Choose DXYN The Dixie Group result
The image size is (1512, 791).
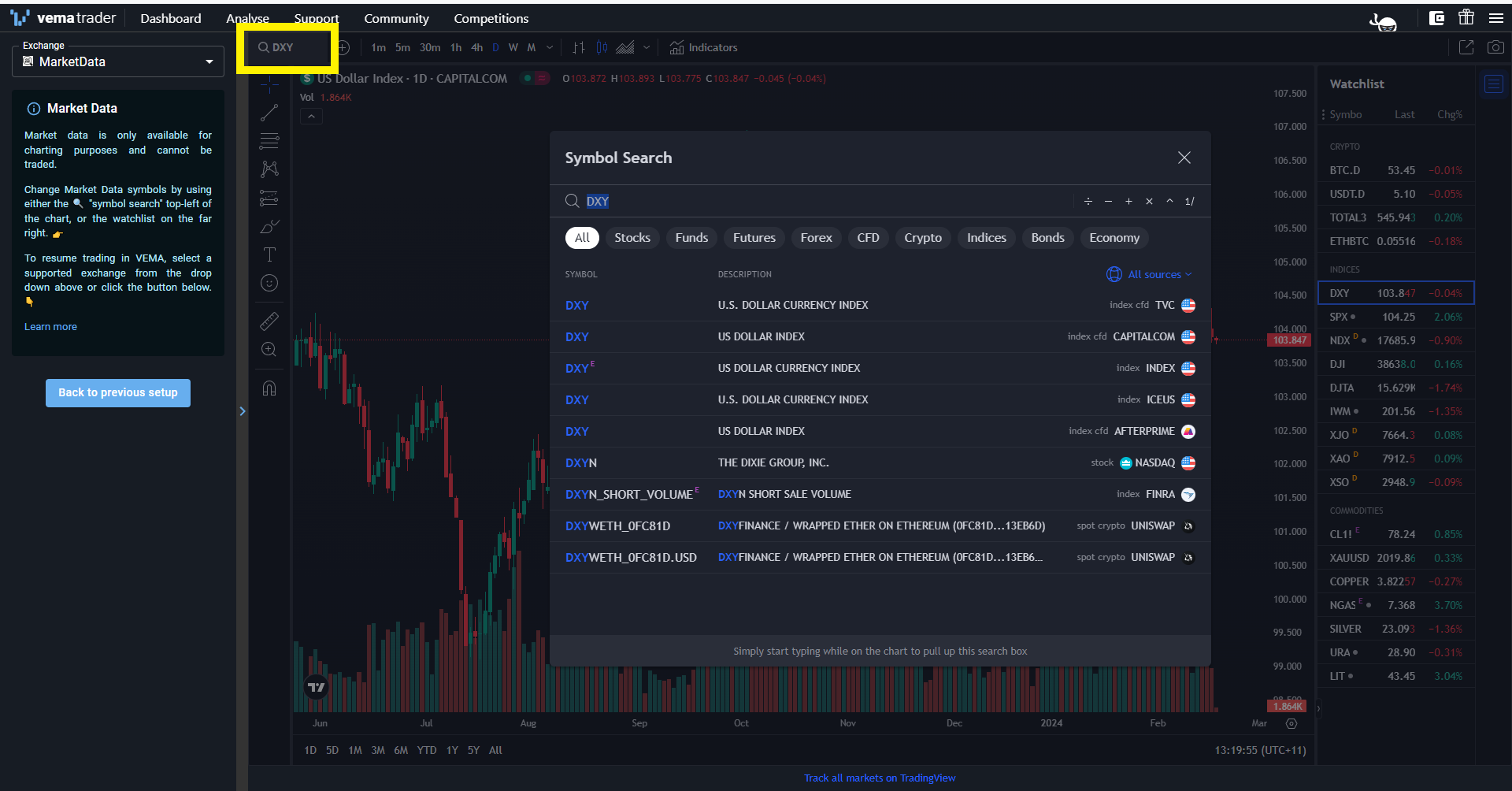click(x=880, y=462)
